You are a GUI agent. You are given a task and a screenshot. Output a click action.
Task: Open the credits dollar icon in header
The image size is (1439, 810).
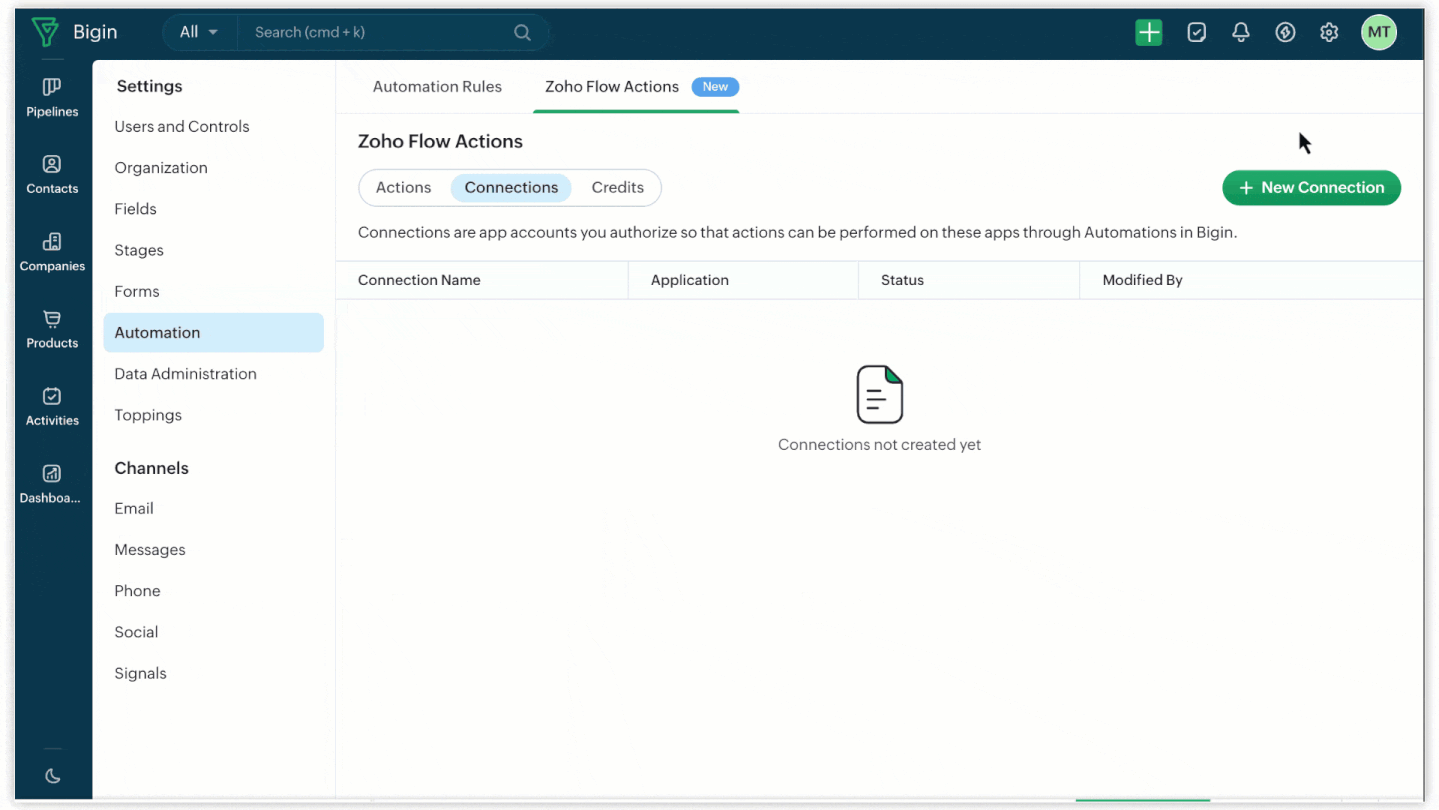[1285, 32]
